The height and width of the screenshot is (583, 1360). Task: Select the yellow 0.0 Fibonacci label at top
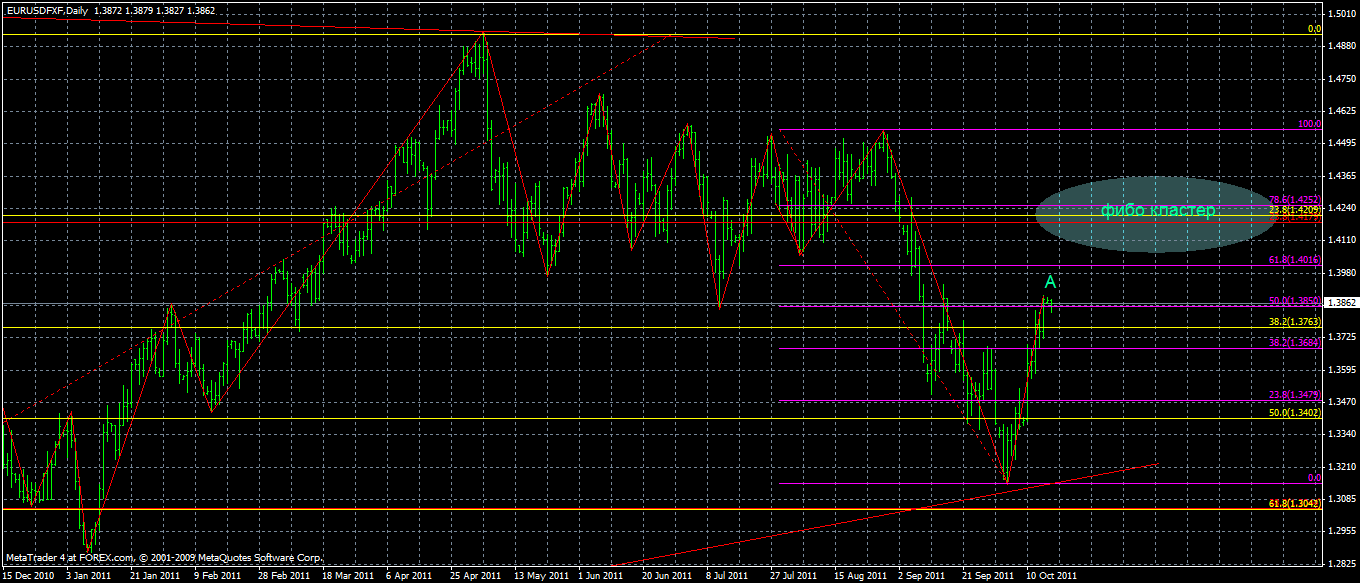pos(1315,29)
